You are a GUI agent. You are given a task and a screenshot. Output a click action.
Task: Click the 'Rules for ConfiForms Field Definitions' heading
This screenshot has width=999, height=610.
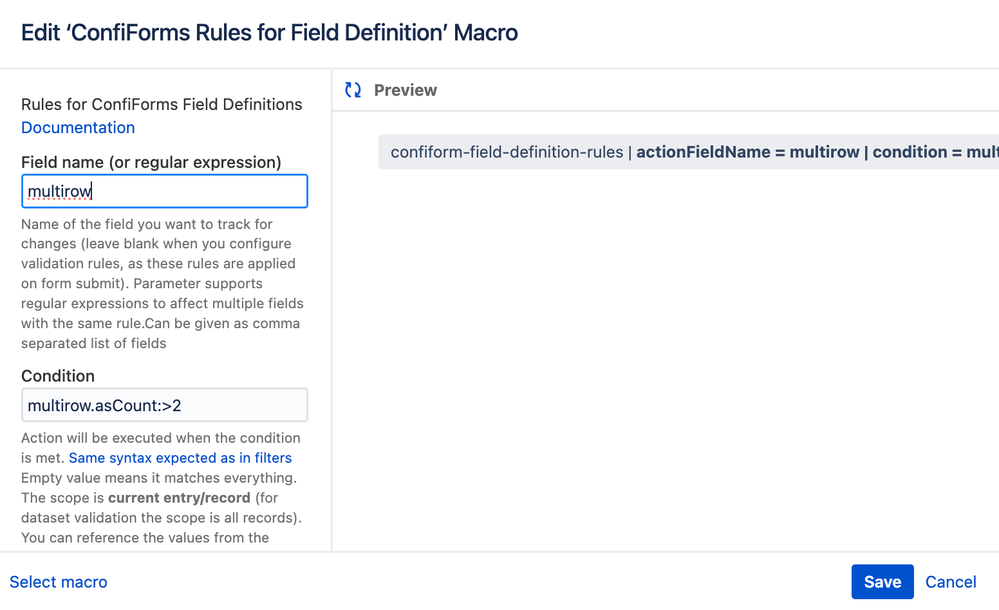click(162, 105)
